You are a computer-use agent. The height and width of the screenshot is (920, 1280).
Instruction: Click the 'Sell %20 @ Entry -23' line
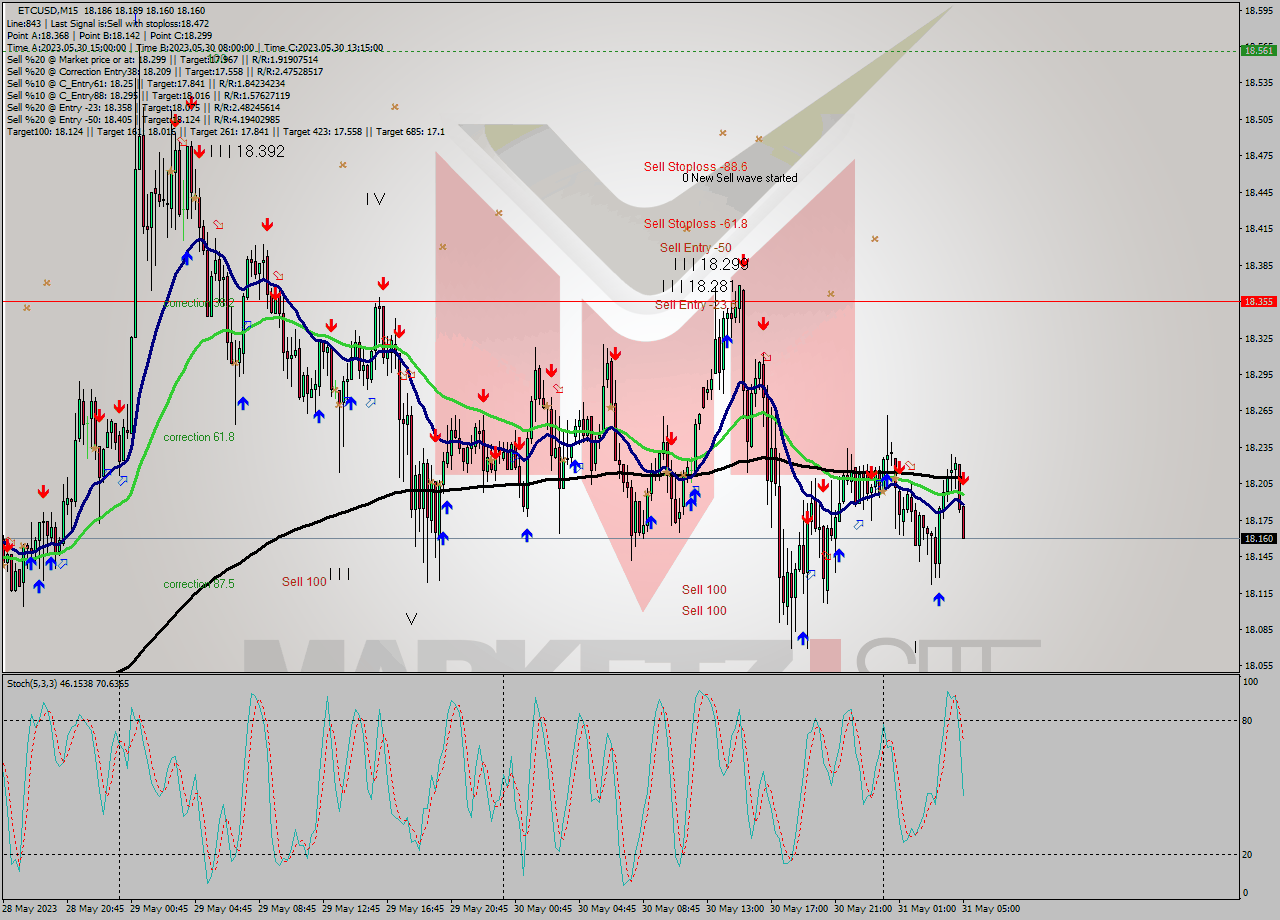pyautogui.click(x=143, y=108)
